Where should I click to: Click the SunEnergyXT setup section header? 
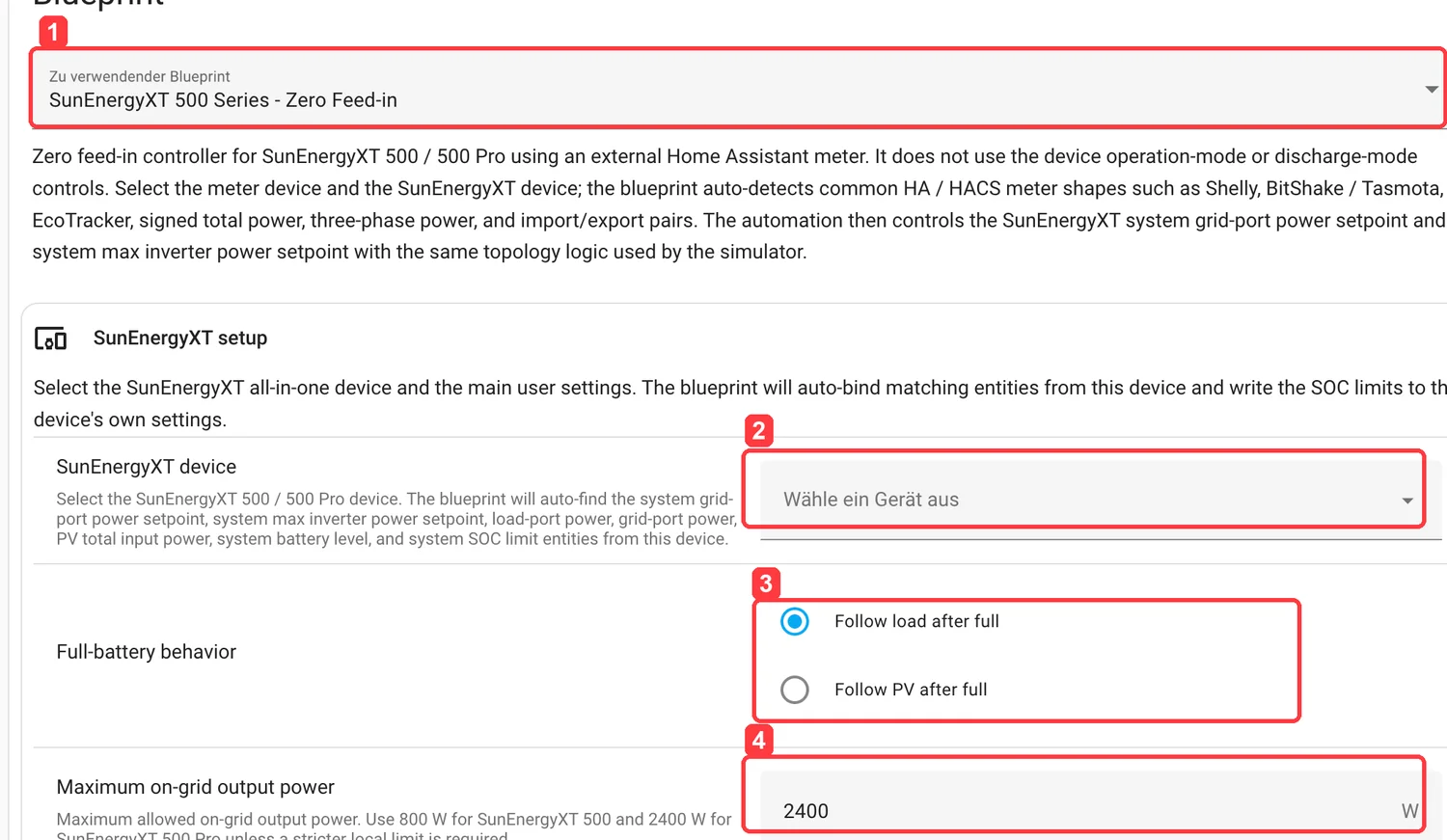click(x=179, y=339)
